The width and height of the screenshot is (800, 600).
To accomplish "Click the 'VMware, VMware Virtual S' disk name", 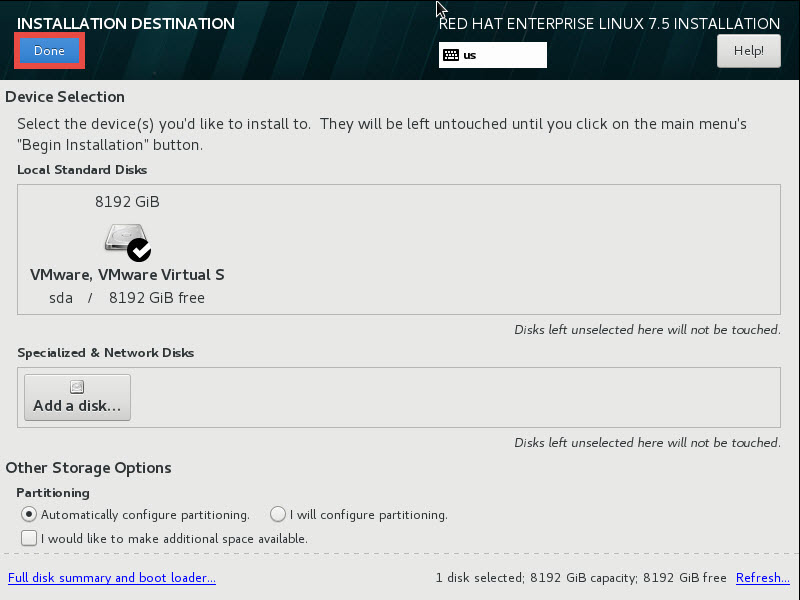I will 127,275.
